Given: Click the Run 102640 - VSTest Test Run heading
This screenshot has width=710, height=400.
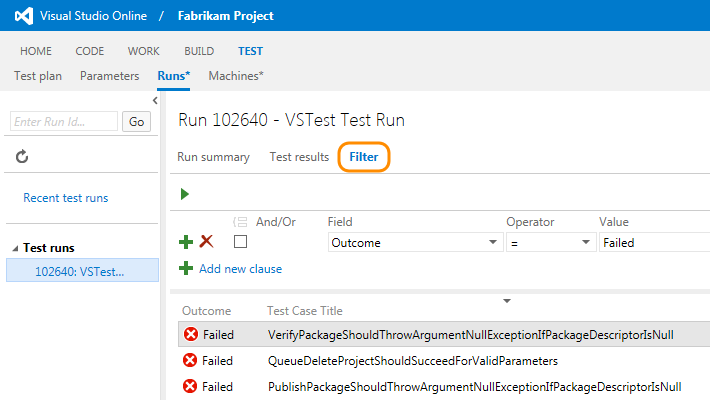Looking at the screenshot, I should pos(291,120).
